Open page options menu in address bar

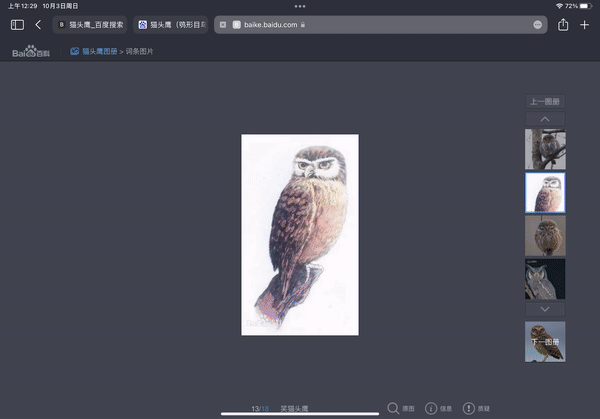pyautogui.click(x=538, y=24)
